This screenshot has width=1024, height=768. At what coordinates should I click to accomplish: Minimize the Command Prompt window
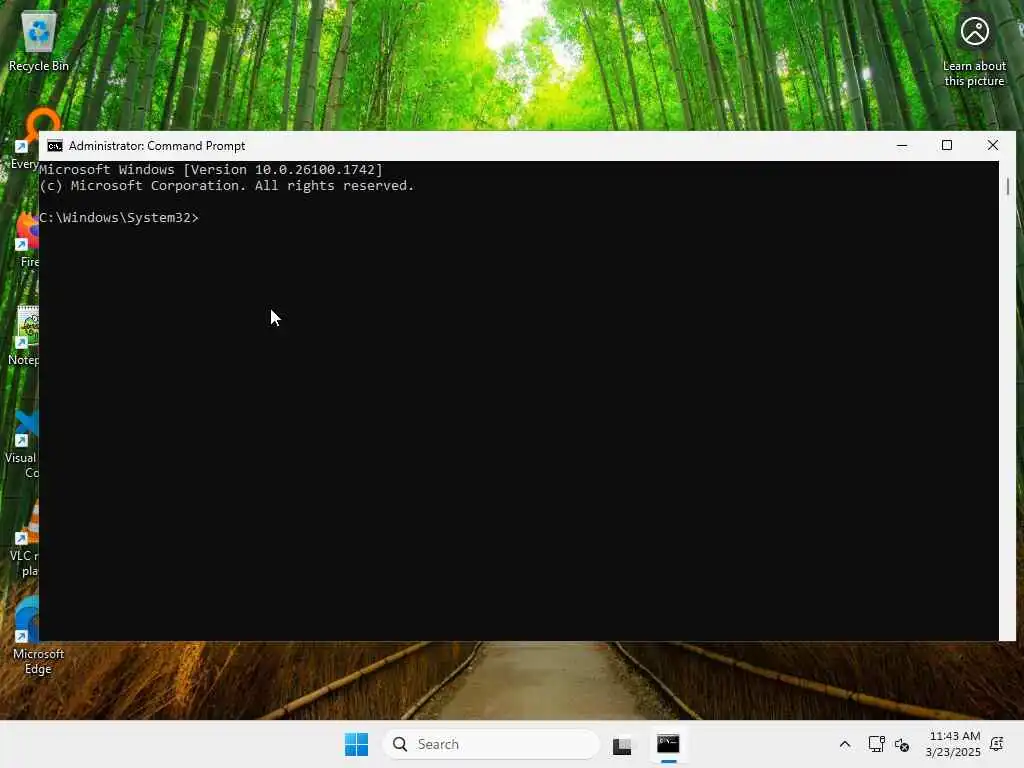[902, 146]
